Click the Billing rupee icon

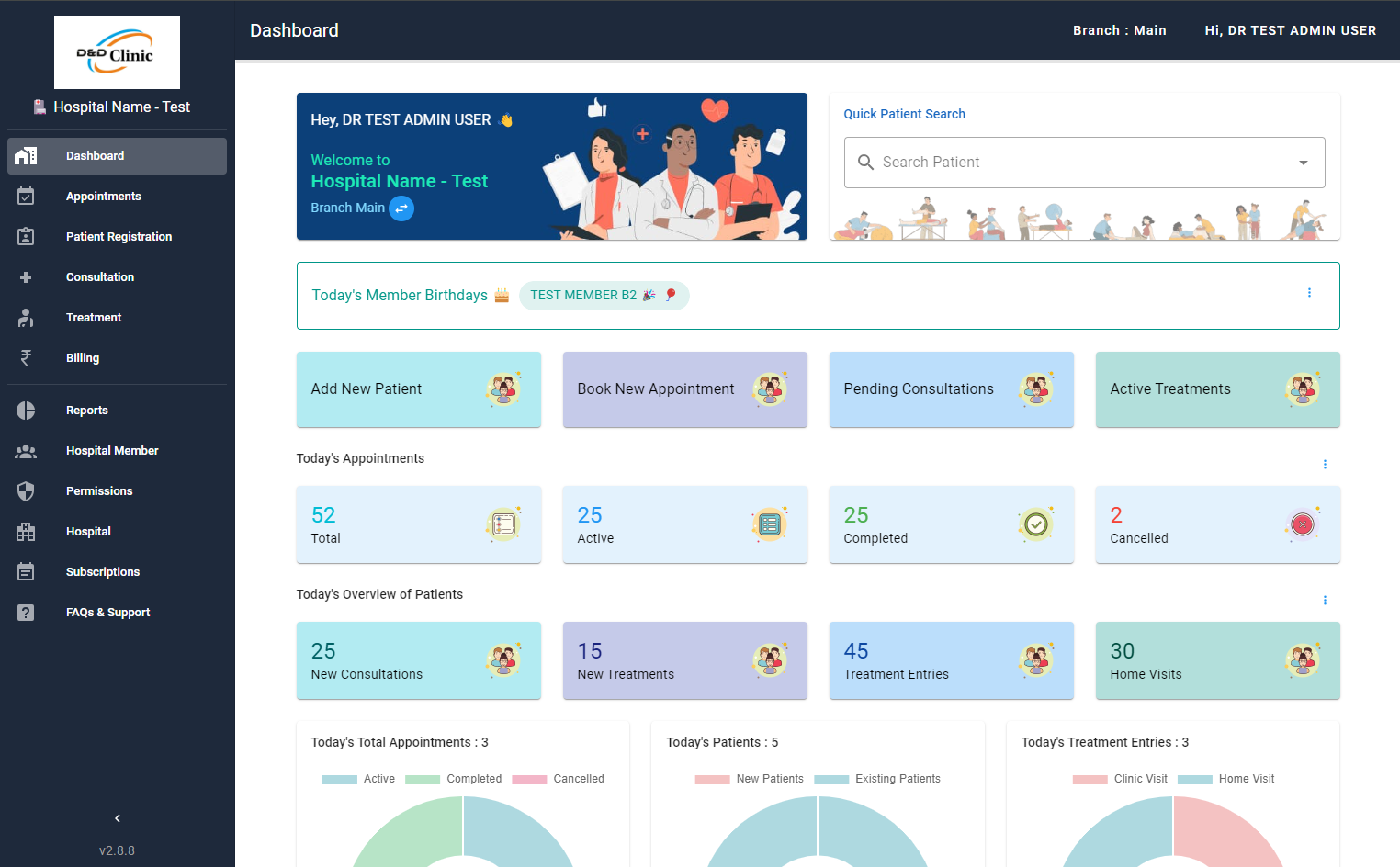[26, 358]
